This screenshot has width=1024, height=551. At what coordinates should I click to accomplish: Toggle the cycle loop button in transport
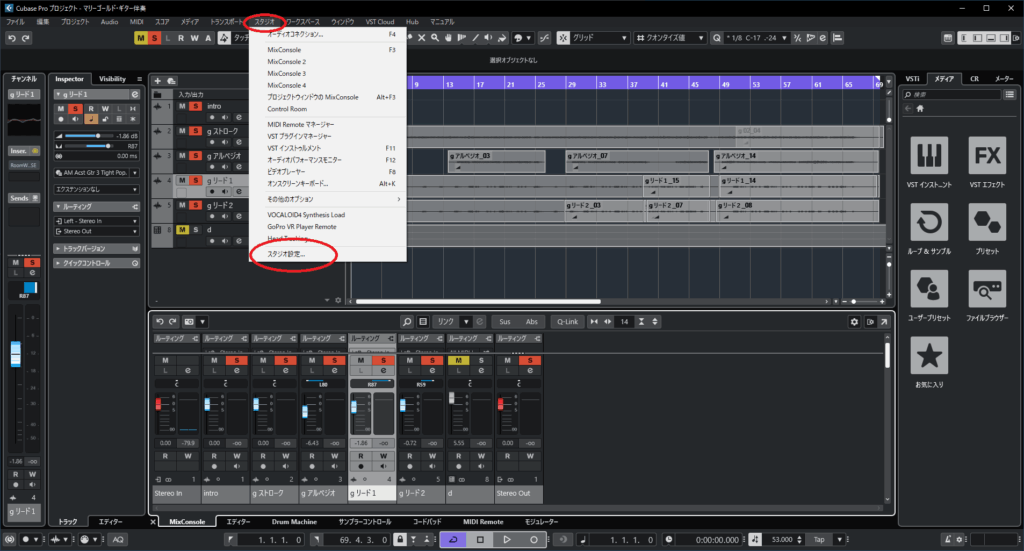pyautogui.click(x=451, y=539)
